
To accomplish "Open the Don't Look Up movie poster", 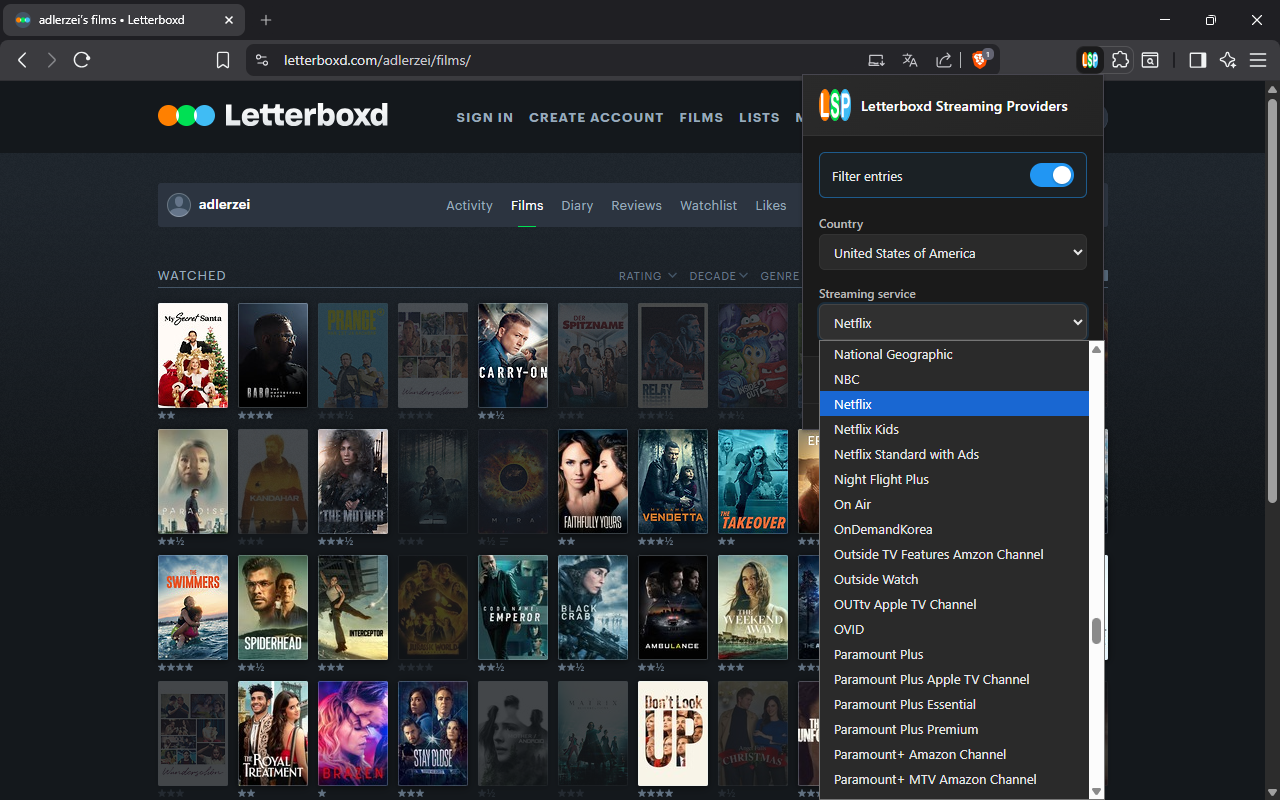I will point(672,733).
